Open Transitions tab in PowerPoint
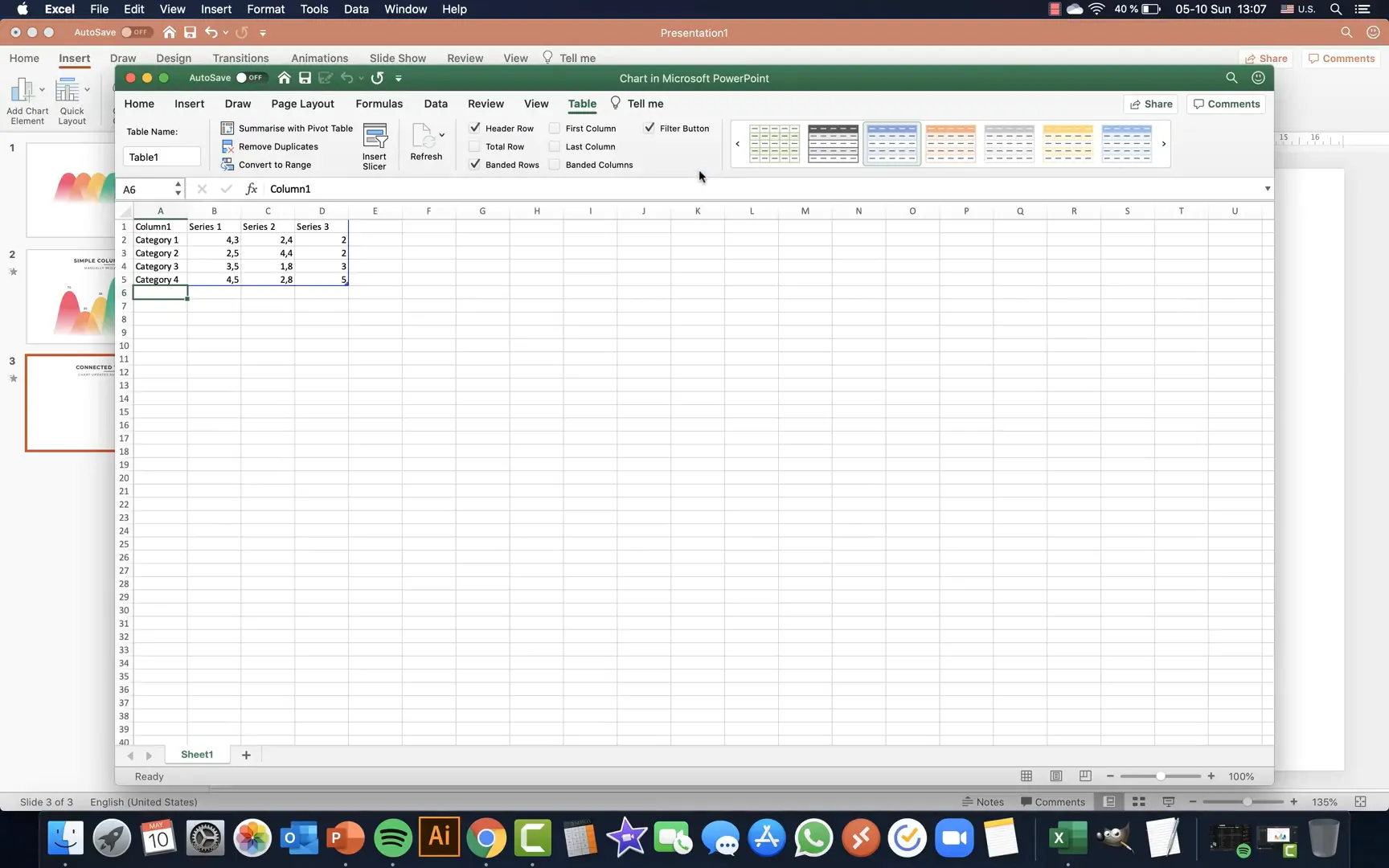This screenshot has height=868, width=1389. point(240,58)
